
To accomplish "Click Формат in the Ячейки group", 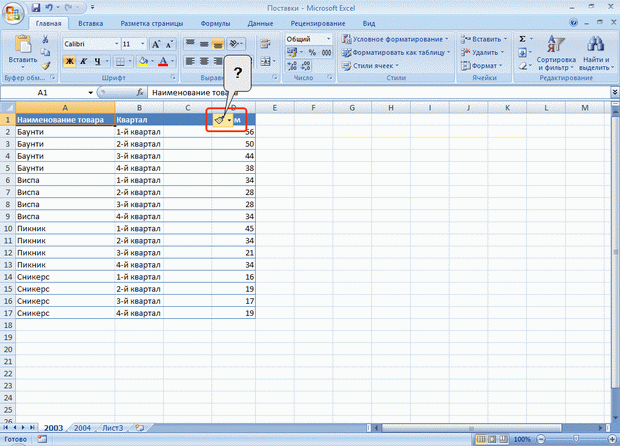I will pyautogui.click(x=481, y=66).
